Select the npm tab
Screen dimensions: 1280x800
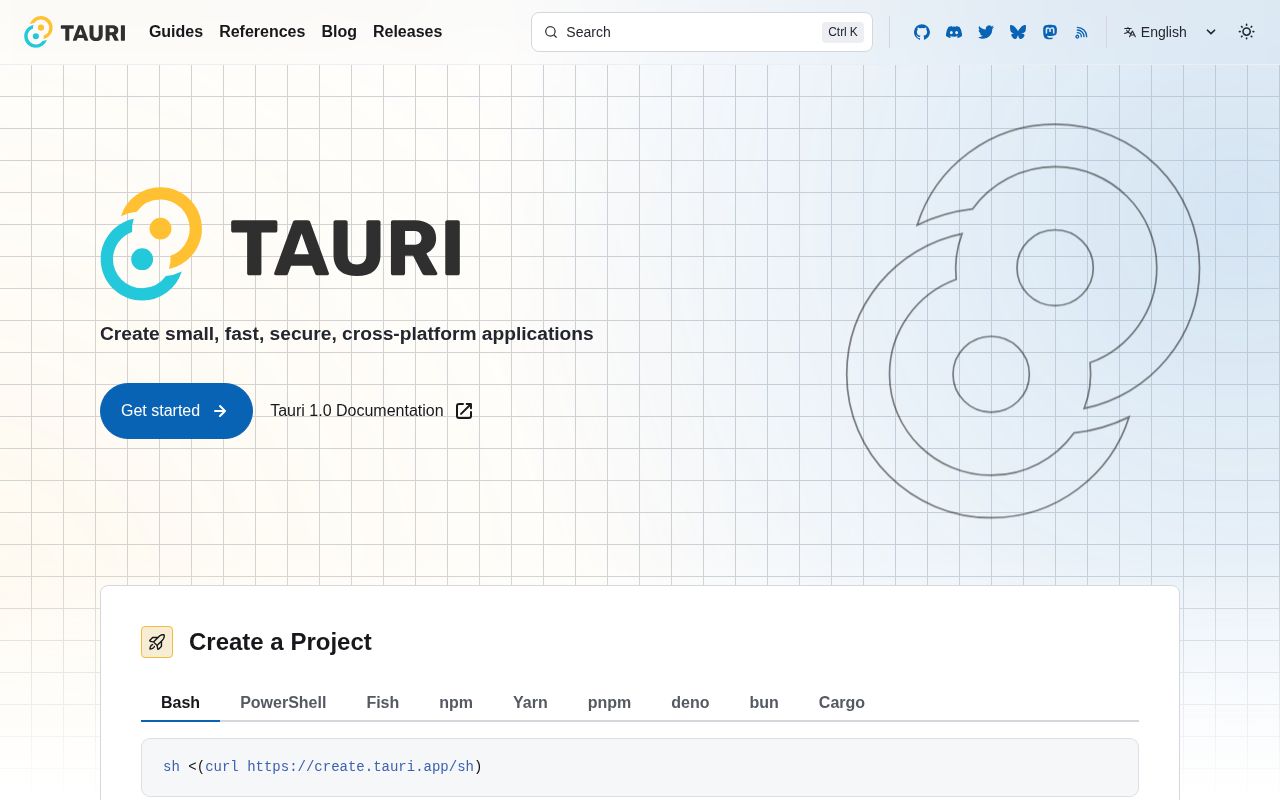[456, 703]
